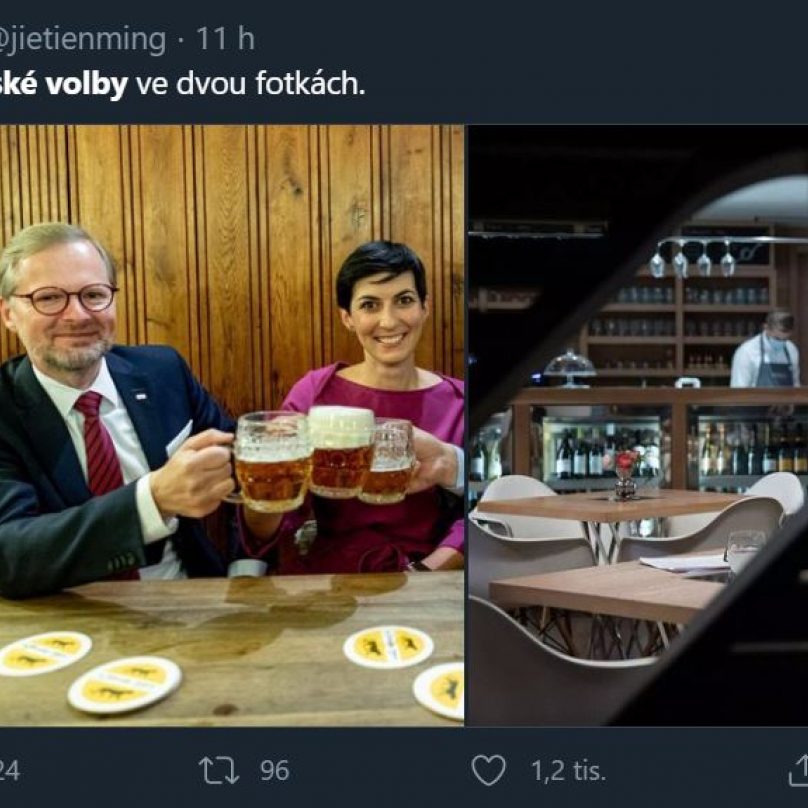The width and height of the screenshot is (808, 808).
Task: Open the right photo of the empty restaurant
Action: [638, 426]
